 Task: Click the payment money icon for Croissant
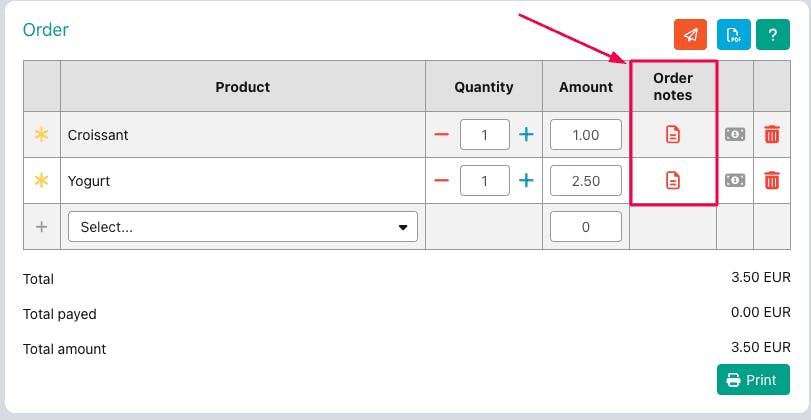tap(735, 134)
